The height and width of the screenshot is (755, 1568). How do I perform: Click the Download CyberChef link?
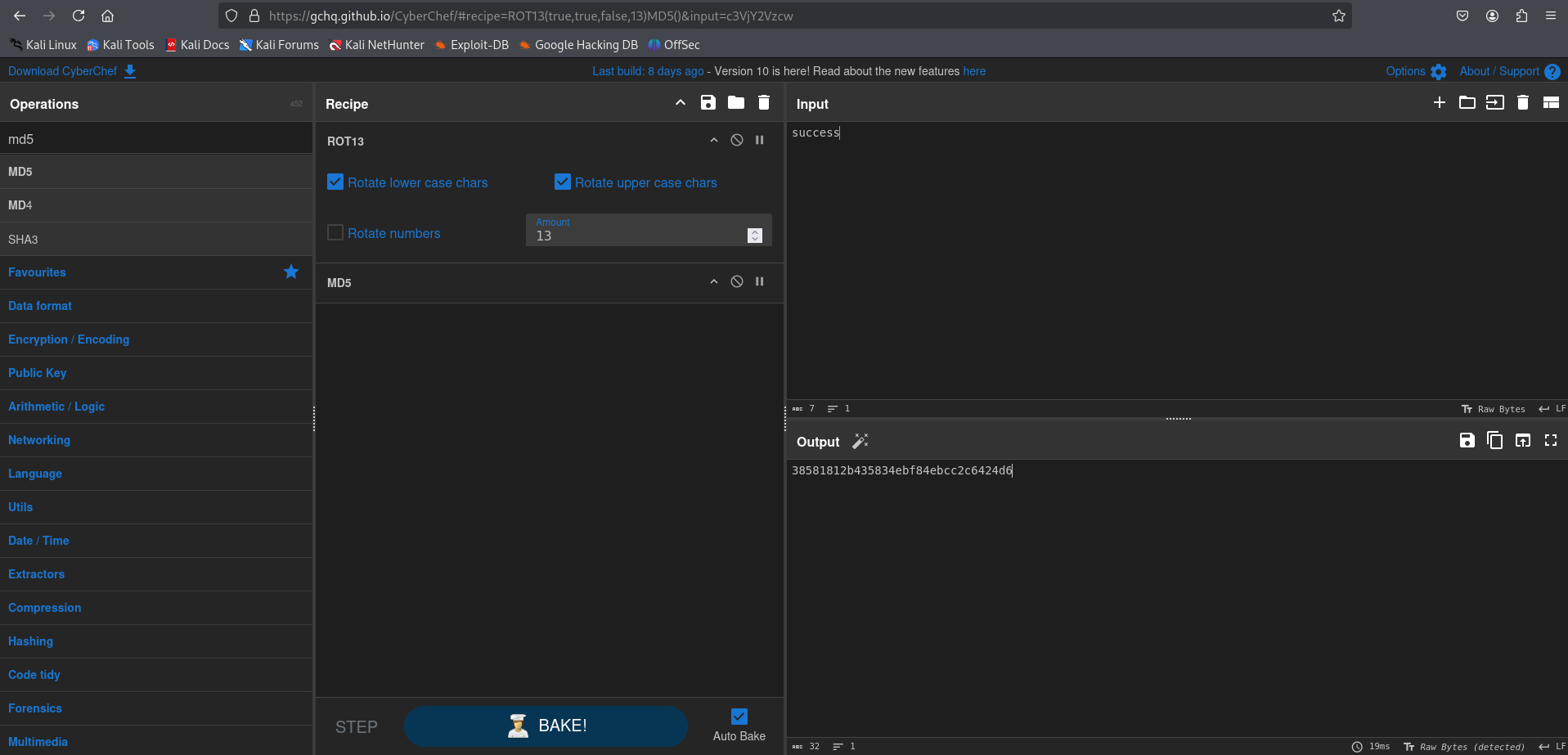pos(63,71)
